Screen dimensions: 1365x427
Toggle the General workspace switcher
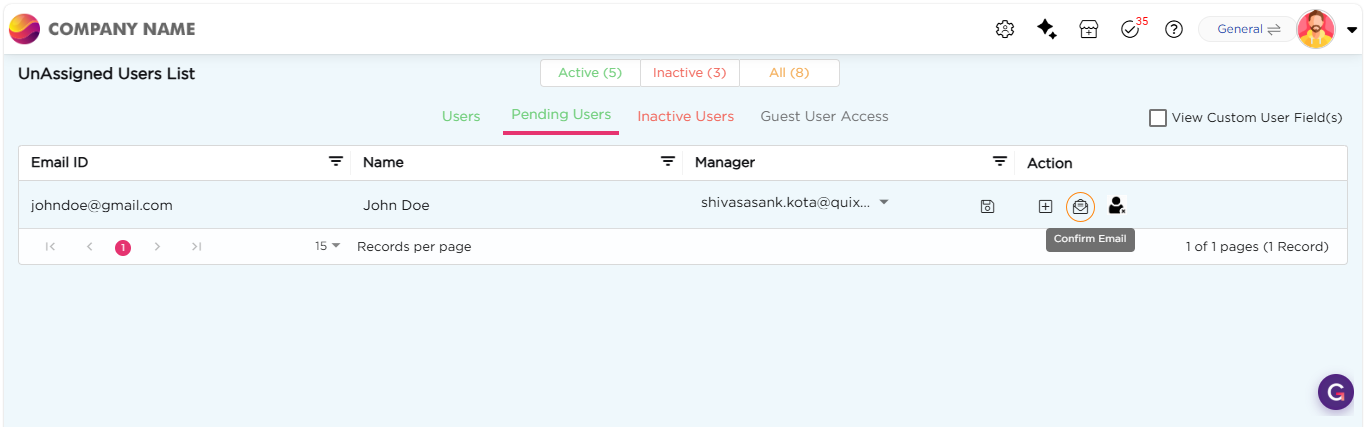1248,29
